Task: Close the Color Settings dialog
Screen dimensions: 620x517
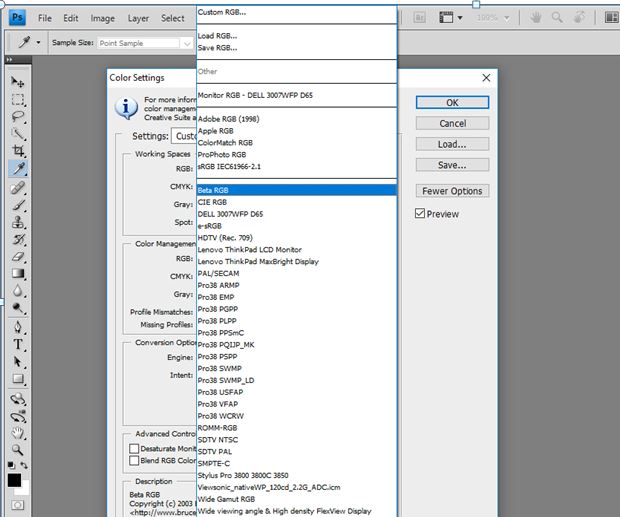Action: coord(486,78)
